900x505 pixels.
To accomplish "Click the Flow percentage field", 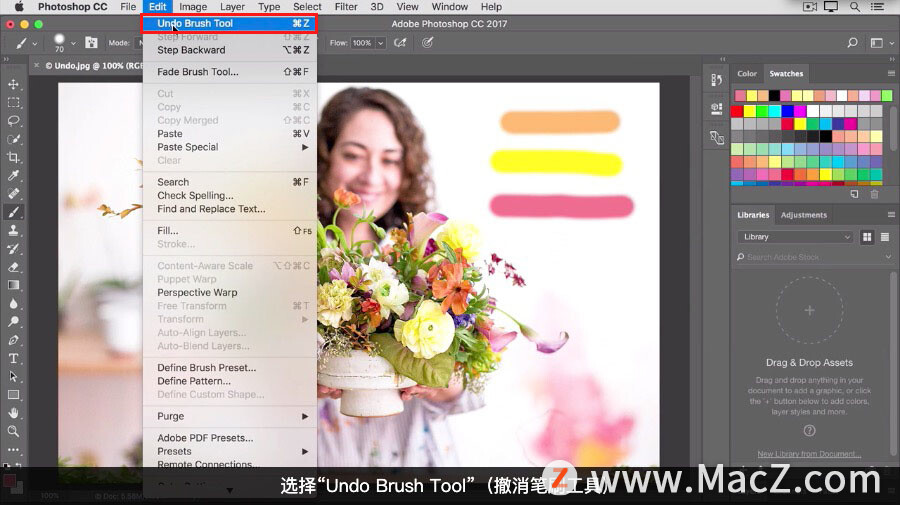I will point(363,43).
